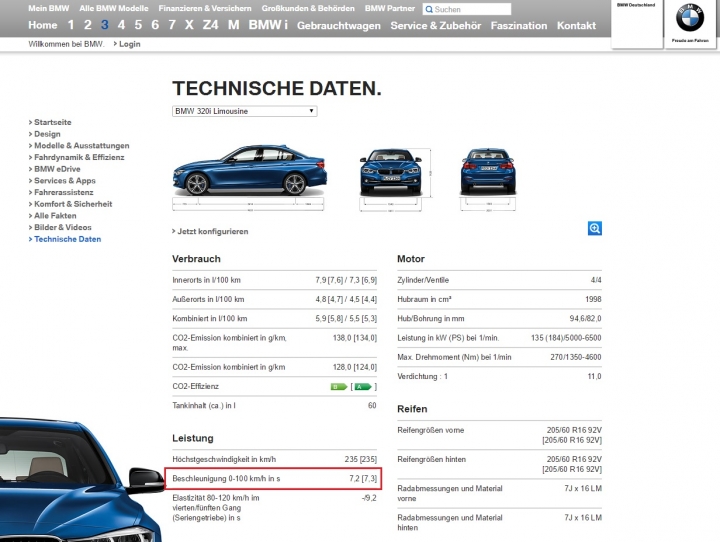Click the green CO2 efficiency A label
This screenshot has height=542, width=720.
click(x=363, y=387)
